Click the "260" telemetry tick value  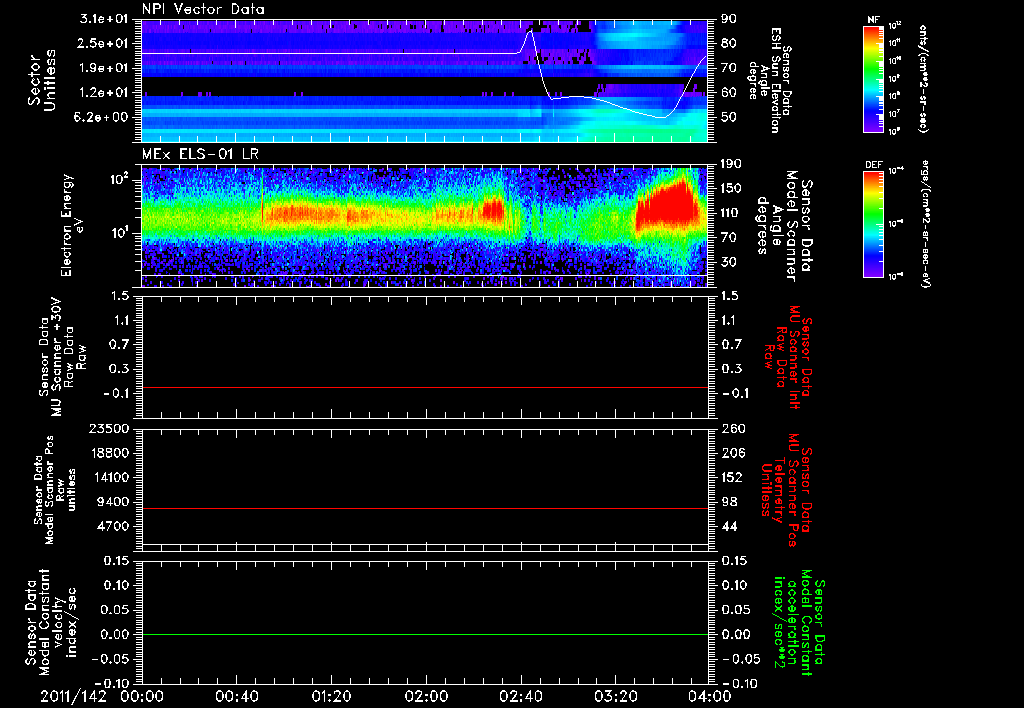pos(731,428)
